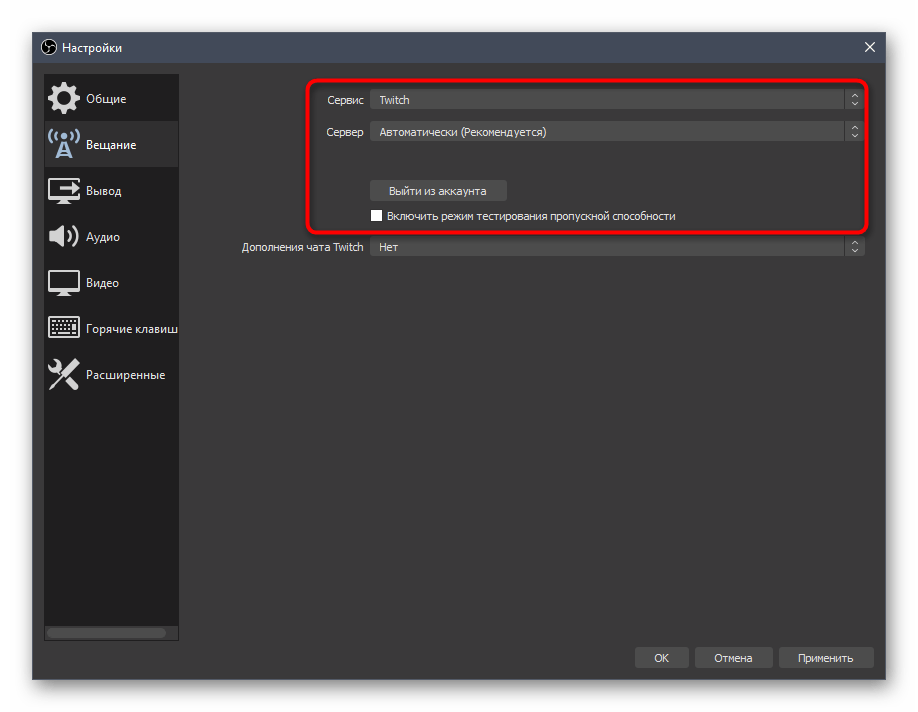Click the keyboard icon for Горячие клавиши
This screenshot has height=712, width=918.
coord(64,328)
